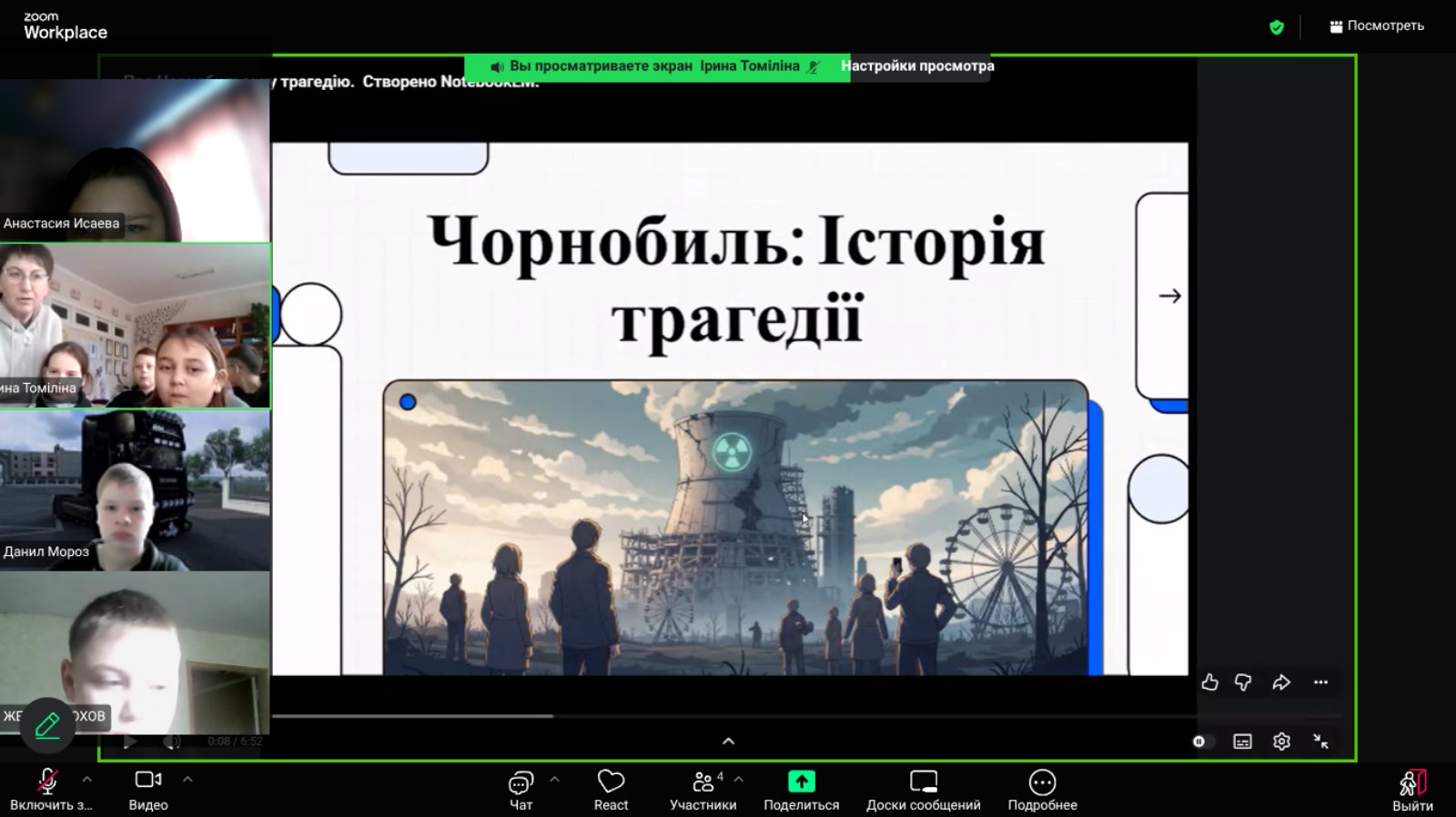Open the Chat panel icon
This screenshot has height=817, width=1456.
click(521, 783)
